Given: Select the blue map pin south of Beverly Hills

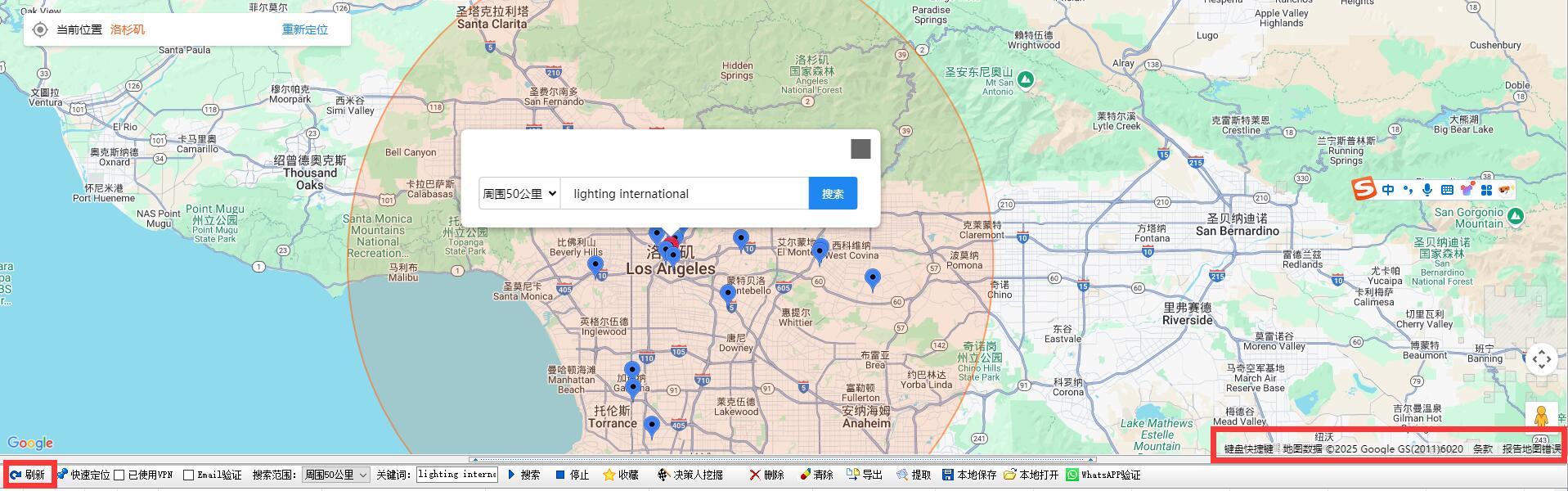Looking at the screenshot, I should tap(595, 267).
